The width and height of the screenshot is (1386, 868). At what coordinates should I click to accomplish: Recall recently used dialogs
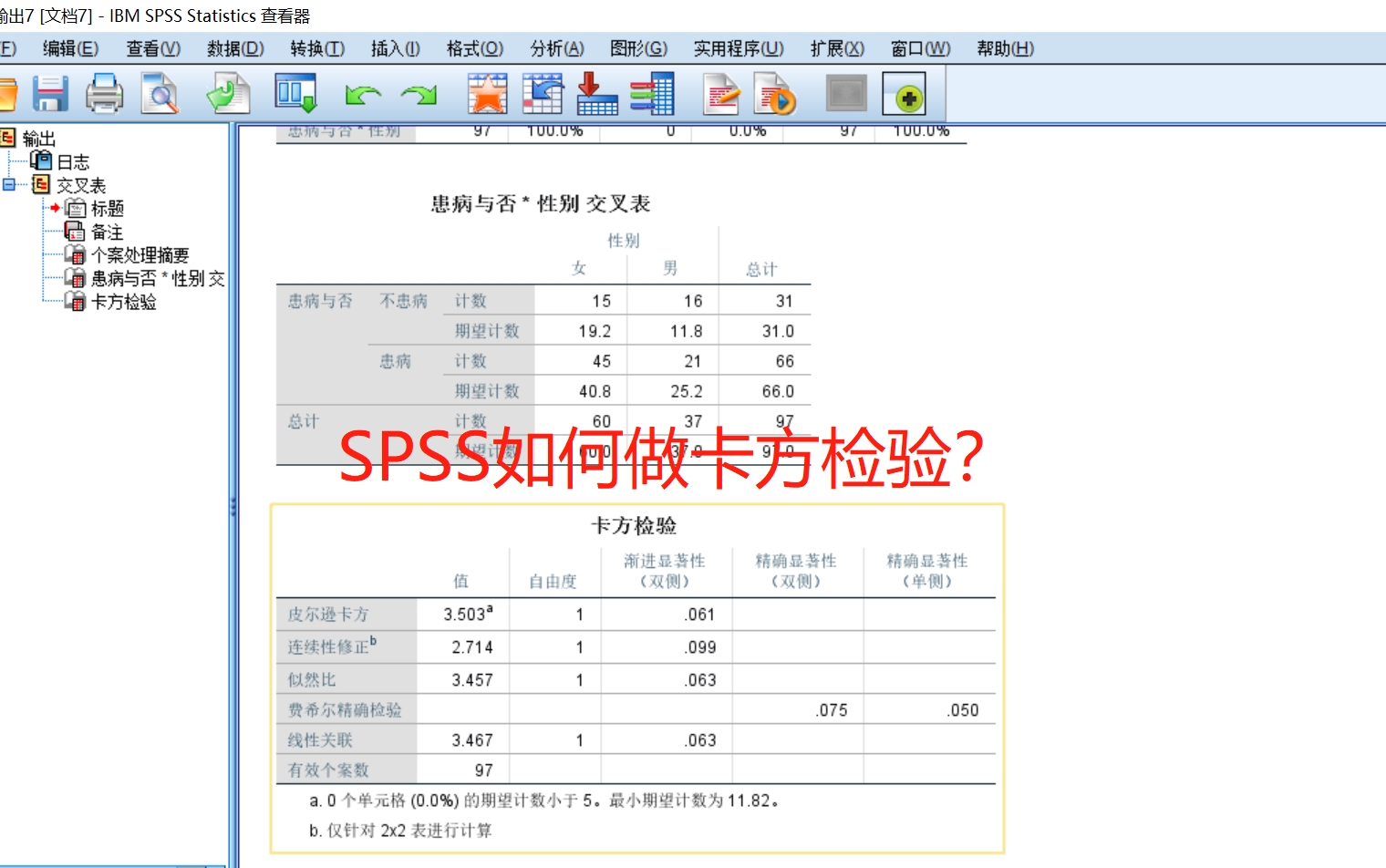coord(226,92)
